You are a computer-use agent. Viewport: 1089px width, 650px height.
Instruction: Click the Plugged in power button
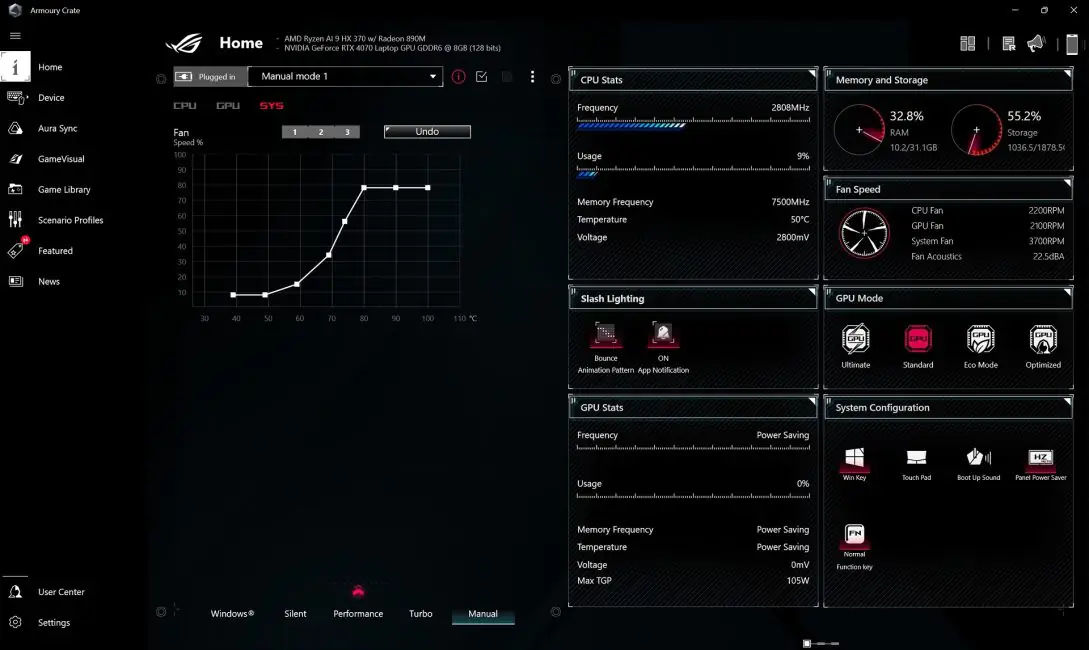click(x=210, y=76)
